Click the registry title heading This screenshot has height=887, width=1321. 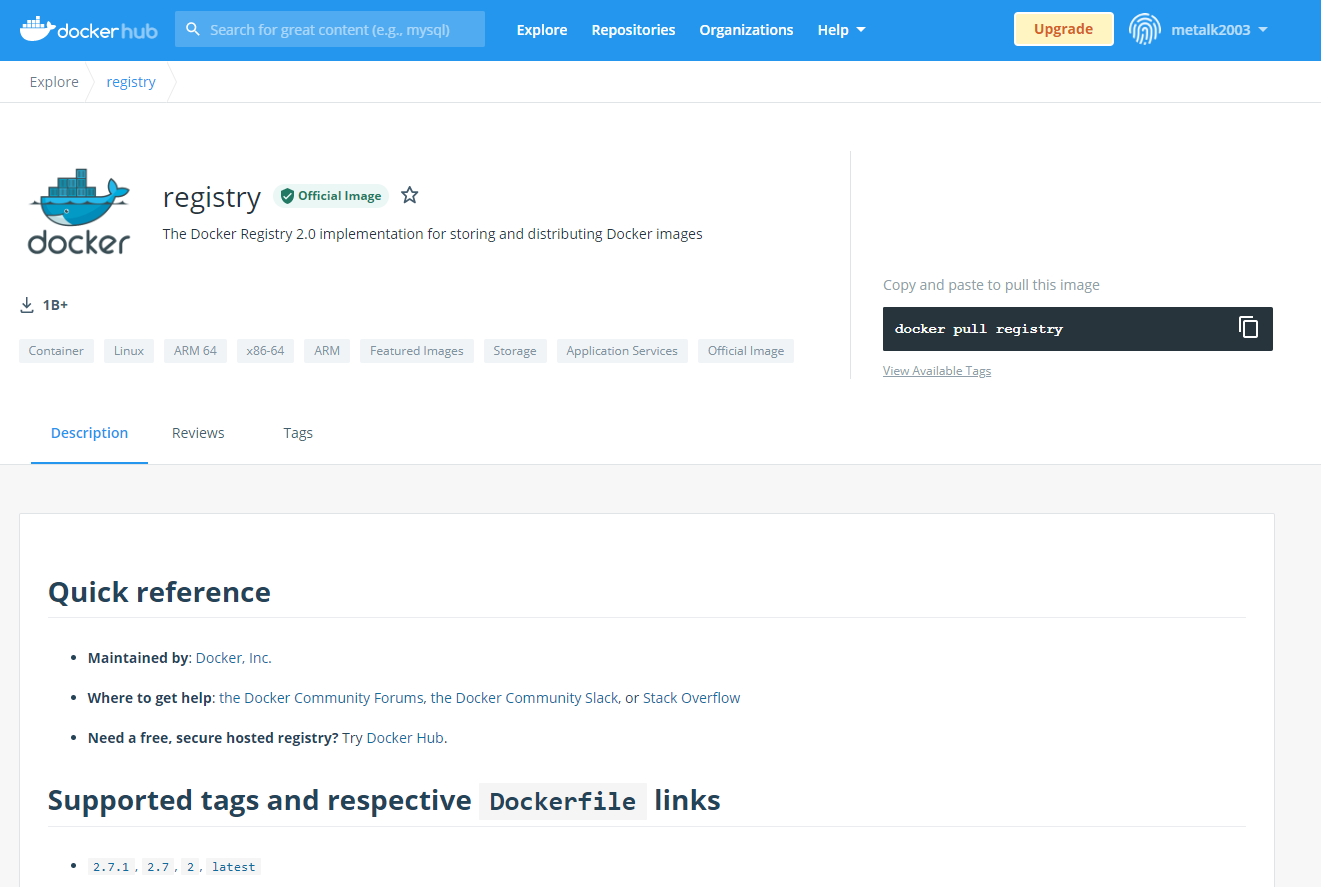pos(212,198)
